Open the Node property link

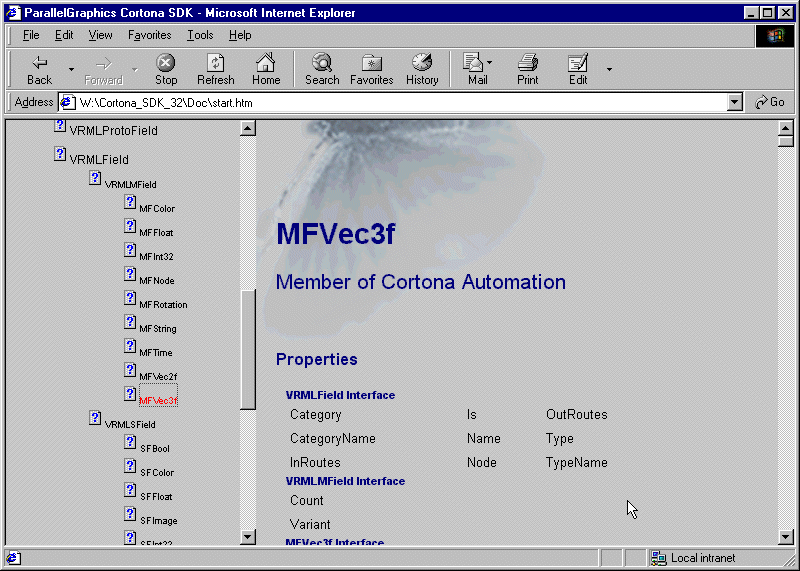tap(482, 462)
